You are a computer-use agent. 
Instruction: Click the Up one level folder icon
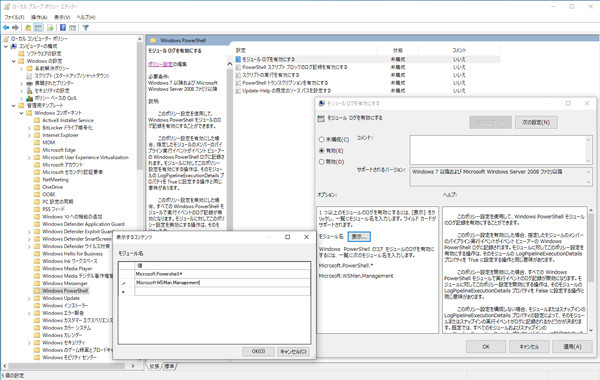28,28
